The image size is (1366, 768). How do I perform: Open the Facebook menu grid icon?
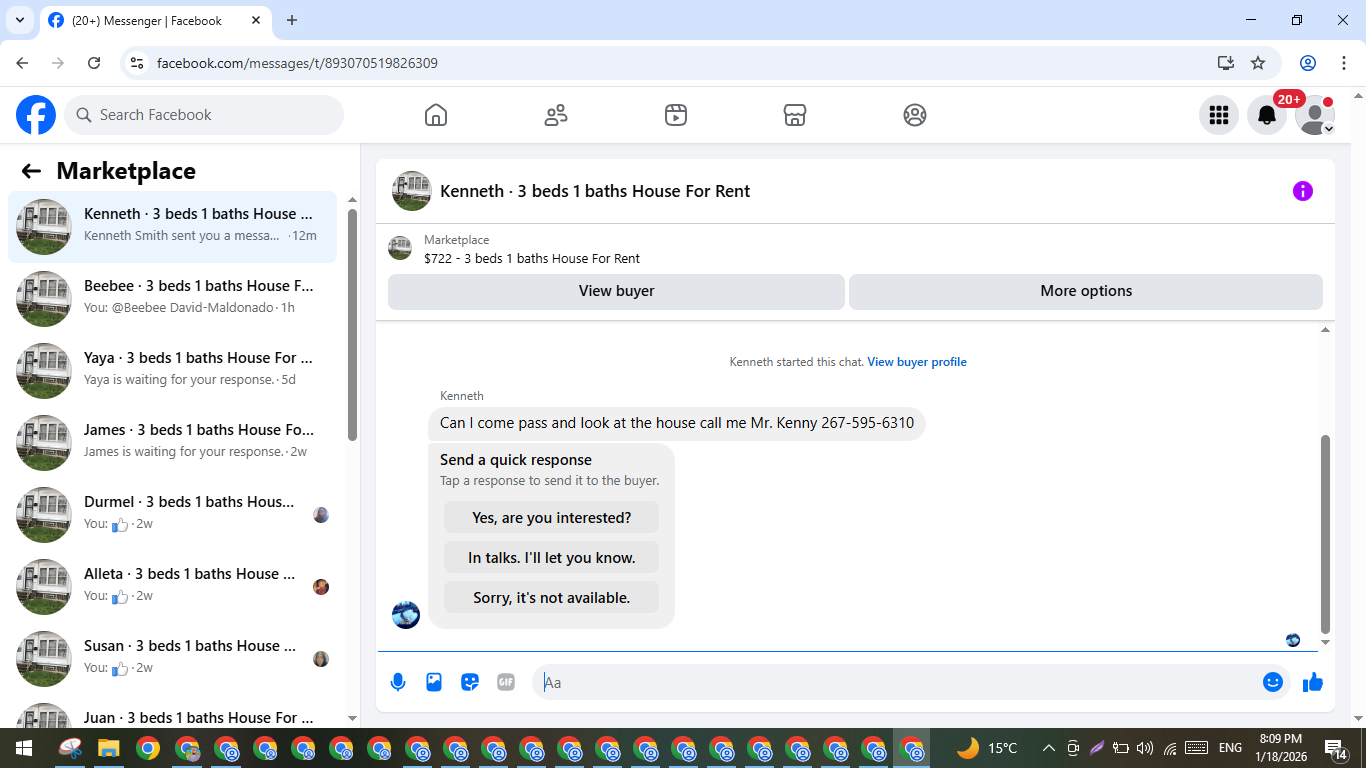click(x=1219, y=115)
